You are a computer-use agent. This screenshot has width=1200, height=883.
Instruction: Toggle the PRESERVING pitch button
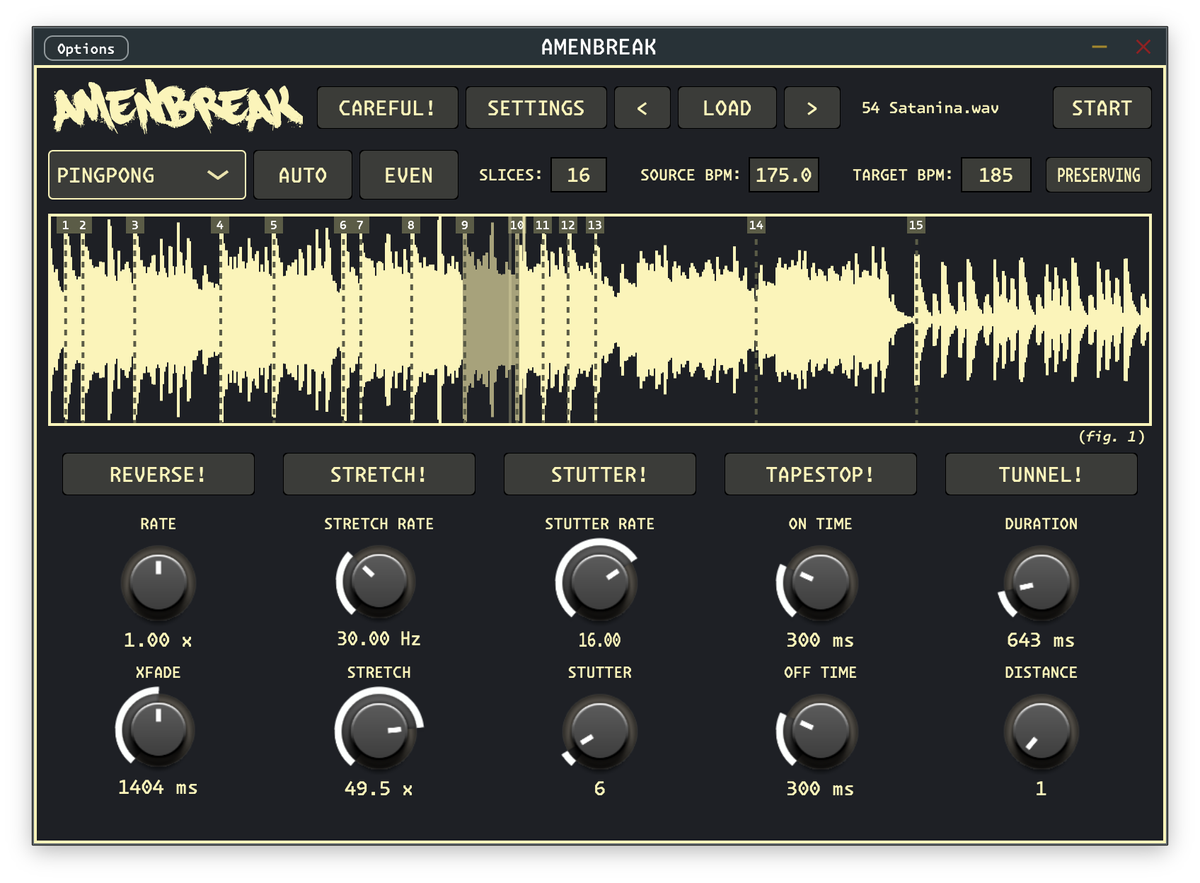point(1098,175)
